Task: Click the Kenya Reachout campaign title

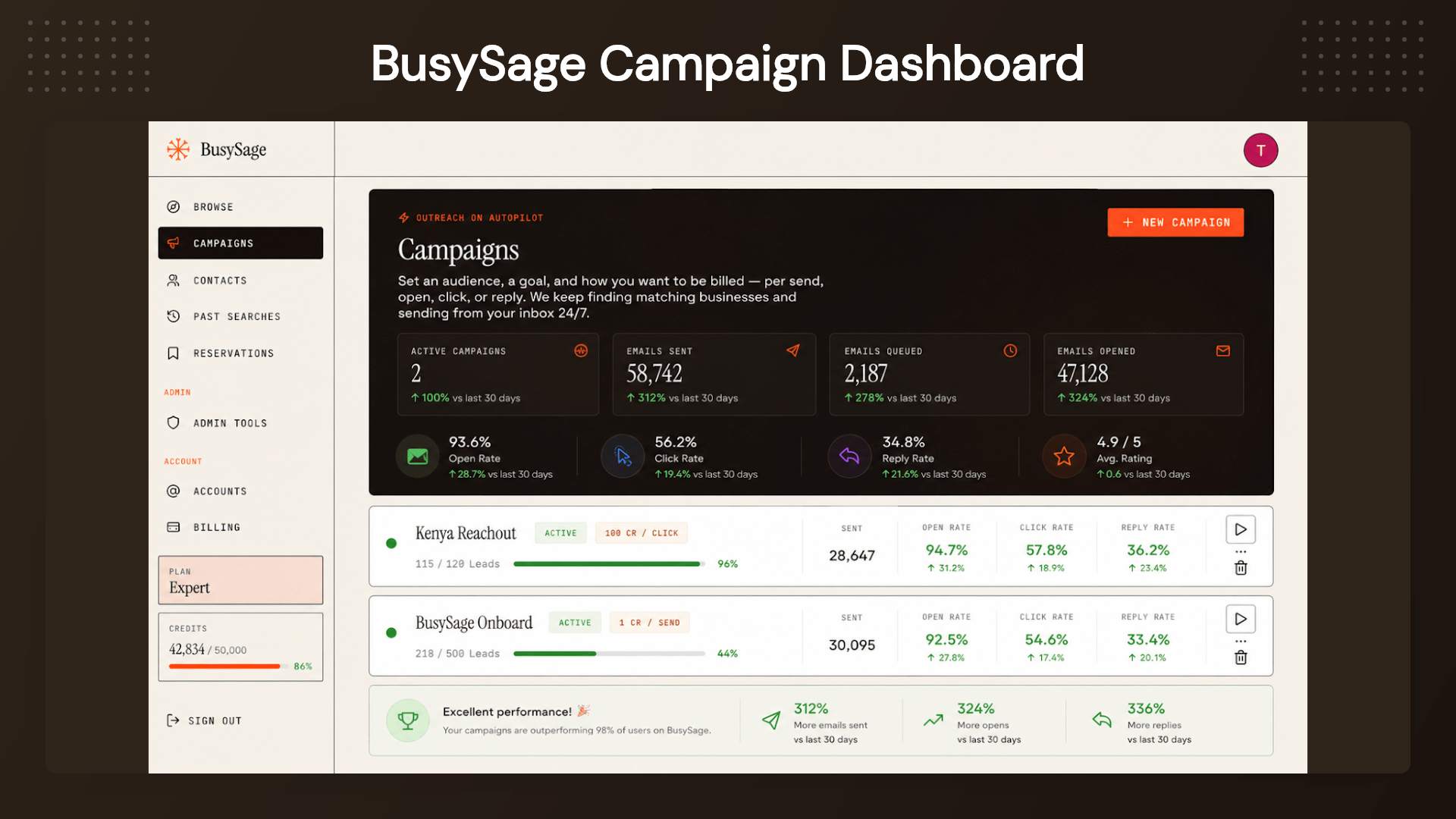Action: click(x=466, y=533)
